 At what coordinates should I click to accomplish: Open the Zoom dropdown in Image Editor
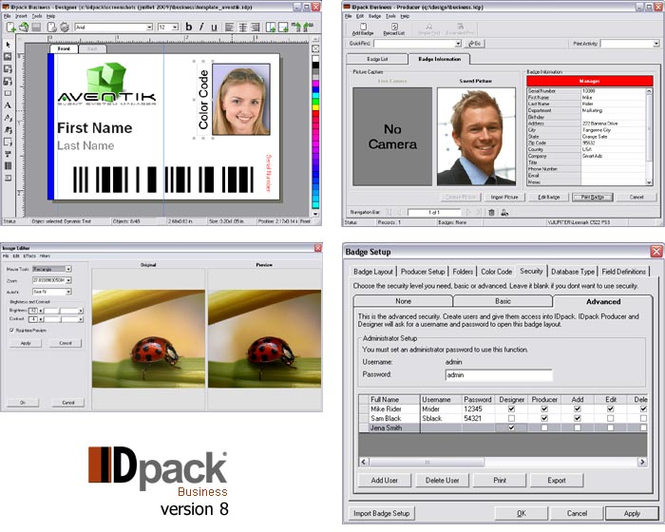tap(68, 280)
